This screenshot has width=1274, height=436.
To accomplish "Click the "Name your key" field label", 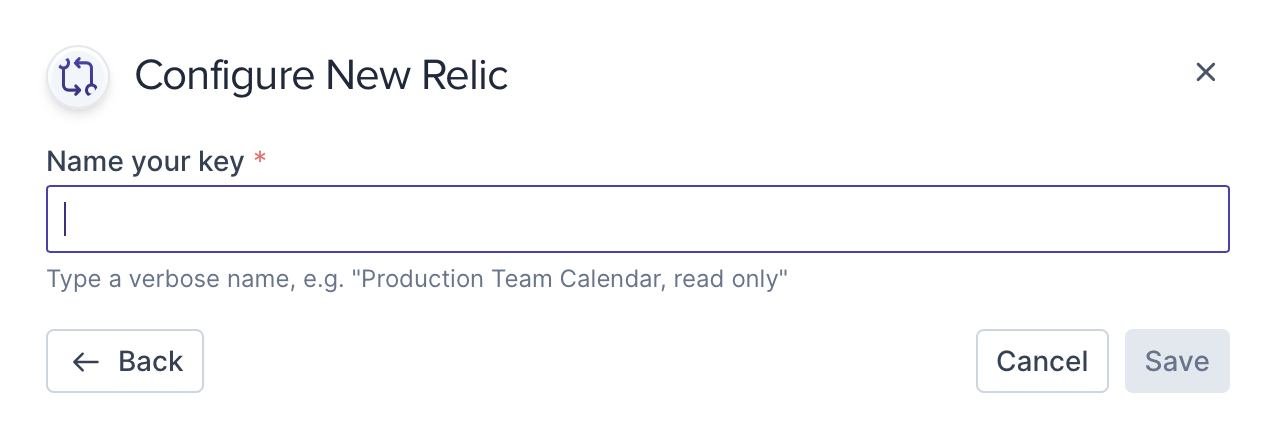I will 145,162.
